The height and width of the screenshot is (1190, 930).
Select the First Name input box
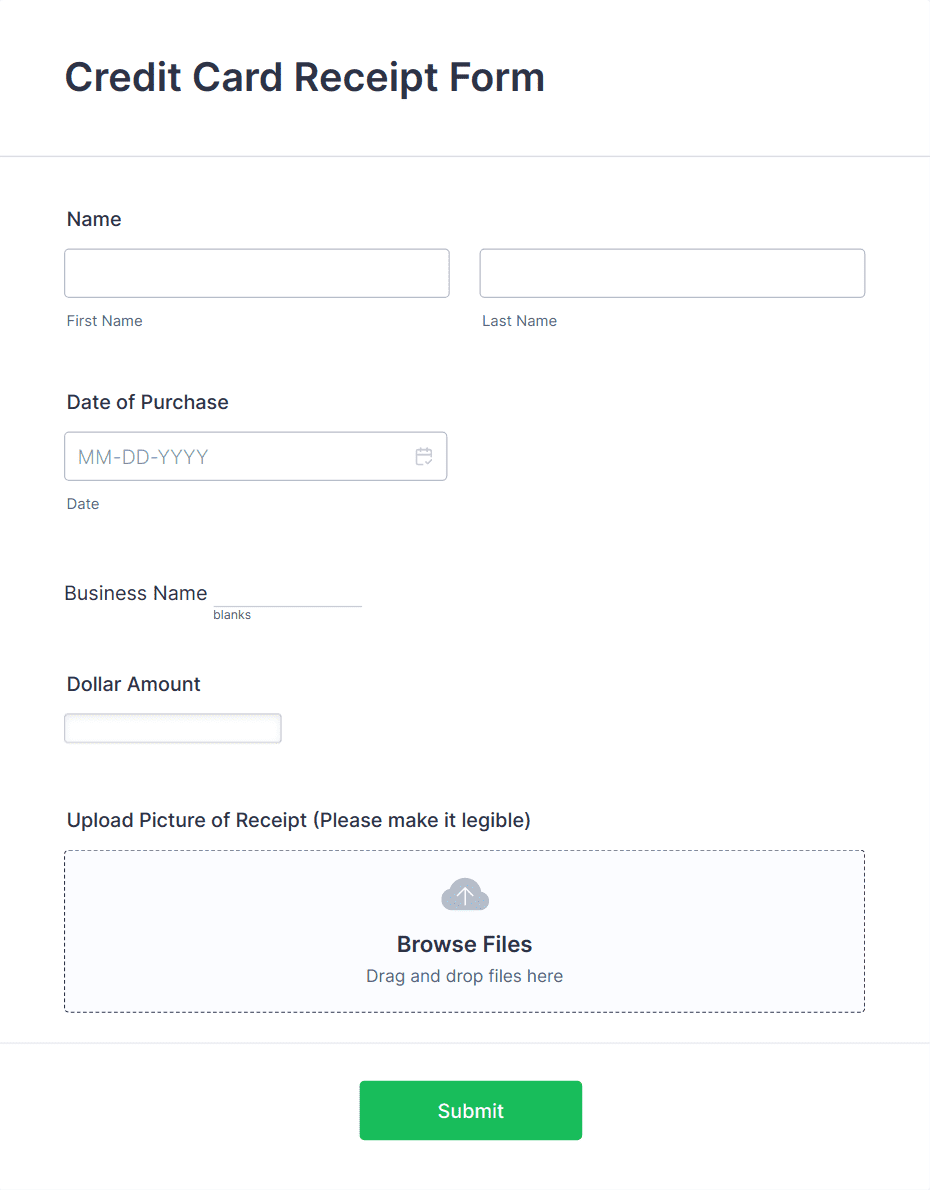tap(256, 273)
